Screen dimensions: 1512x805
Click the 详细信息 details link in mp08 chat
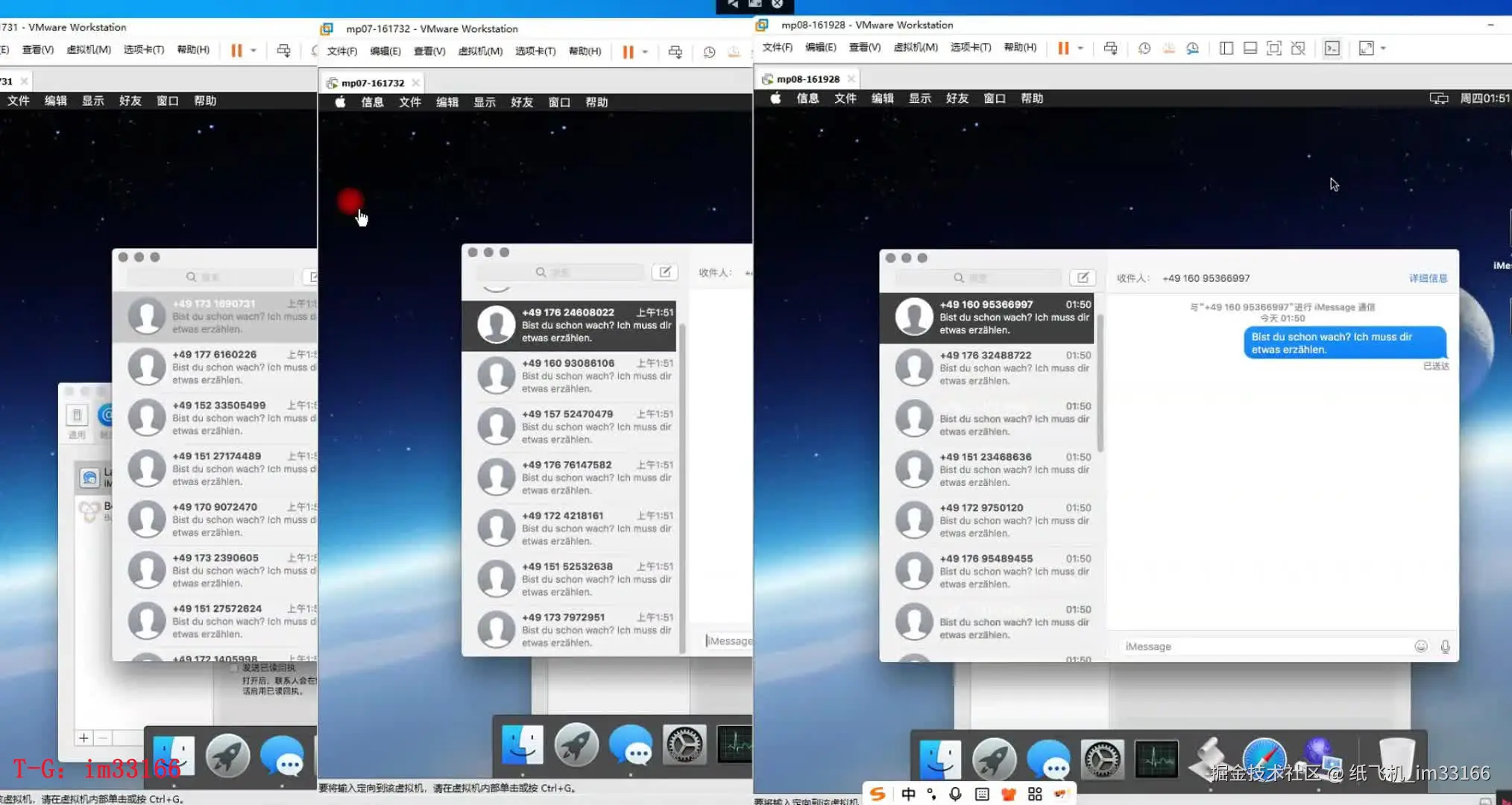point(1428,278)
